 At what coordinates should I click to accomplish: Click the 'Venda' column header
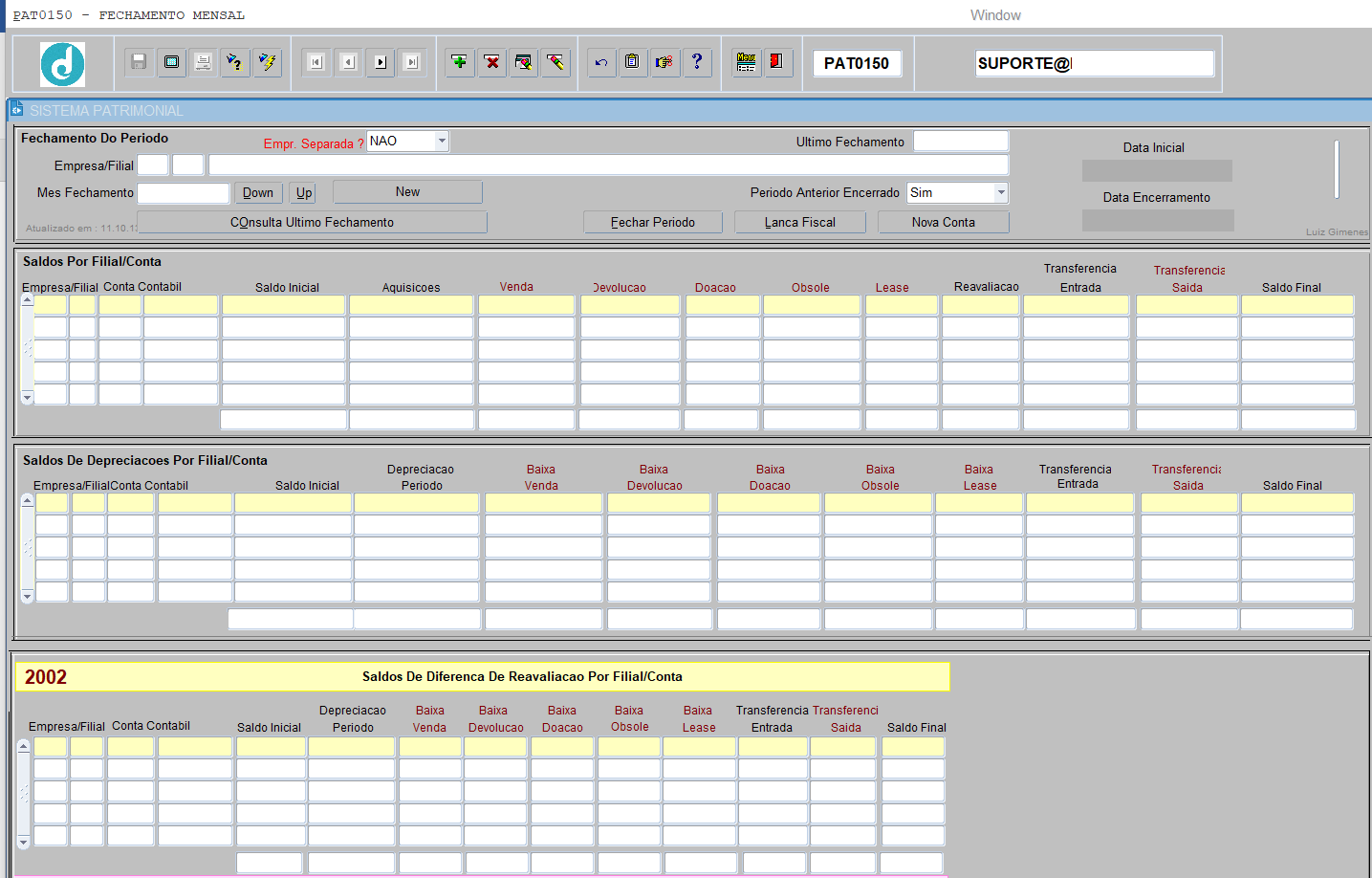[516, 287]
